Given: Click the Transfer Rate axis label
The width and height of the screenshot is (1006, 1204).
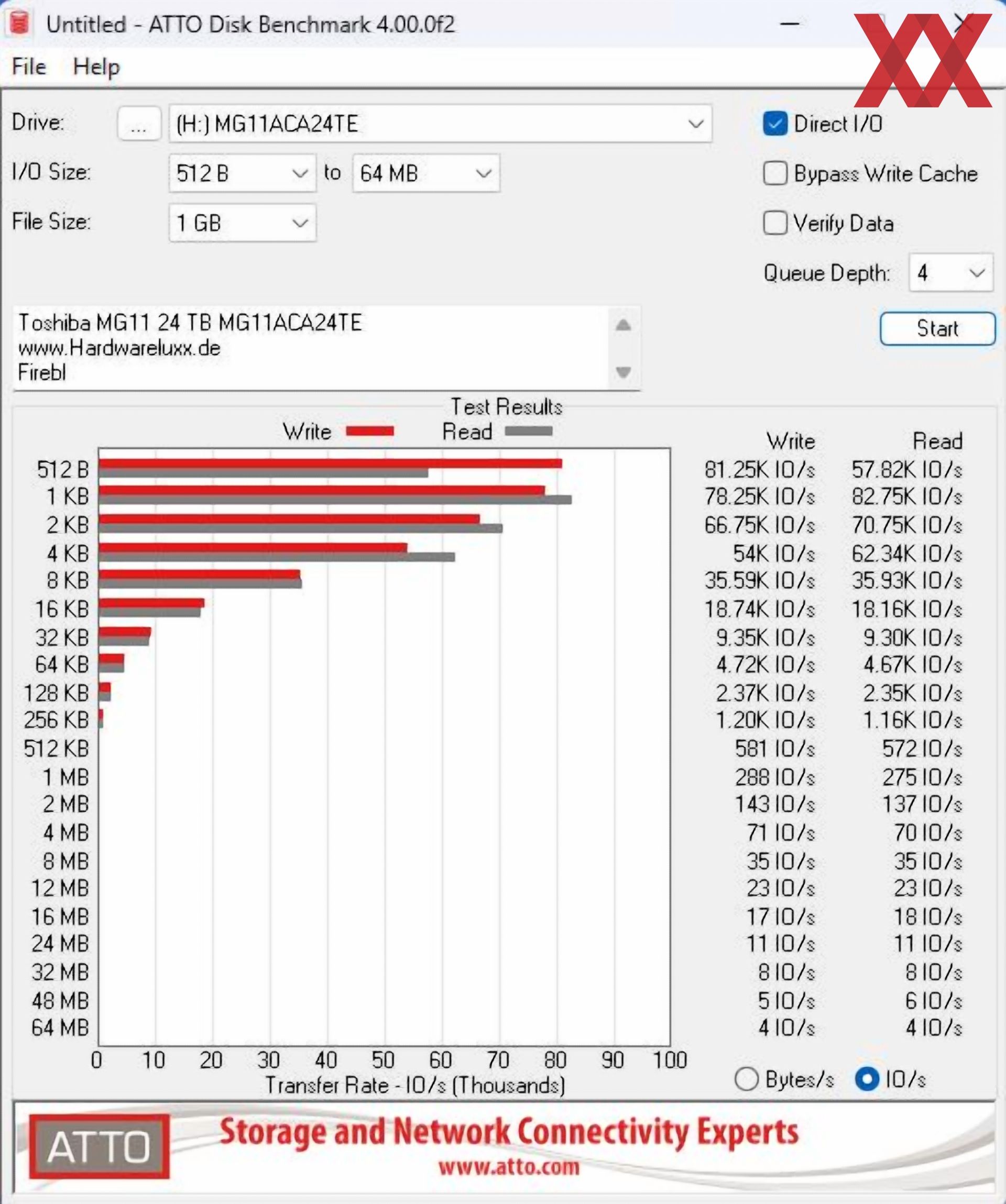Looking at the screenshot, I should pos(414,1085).
